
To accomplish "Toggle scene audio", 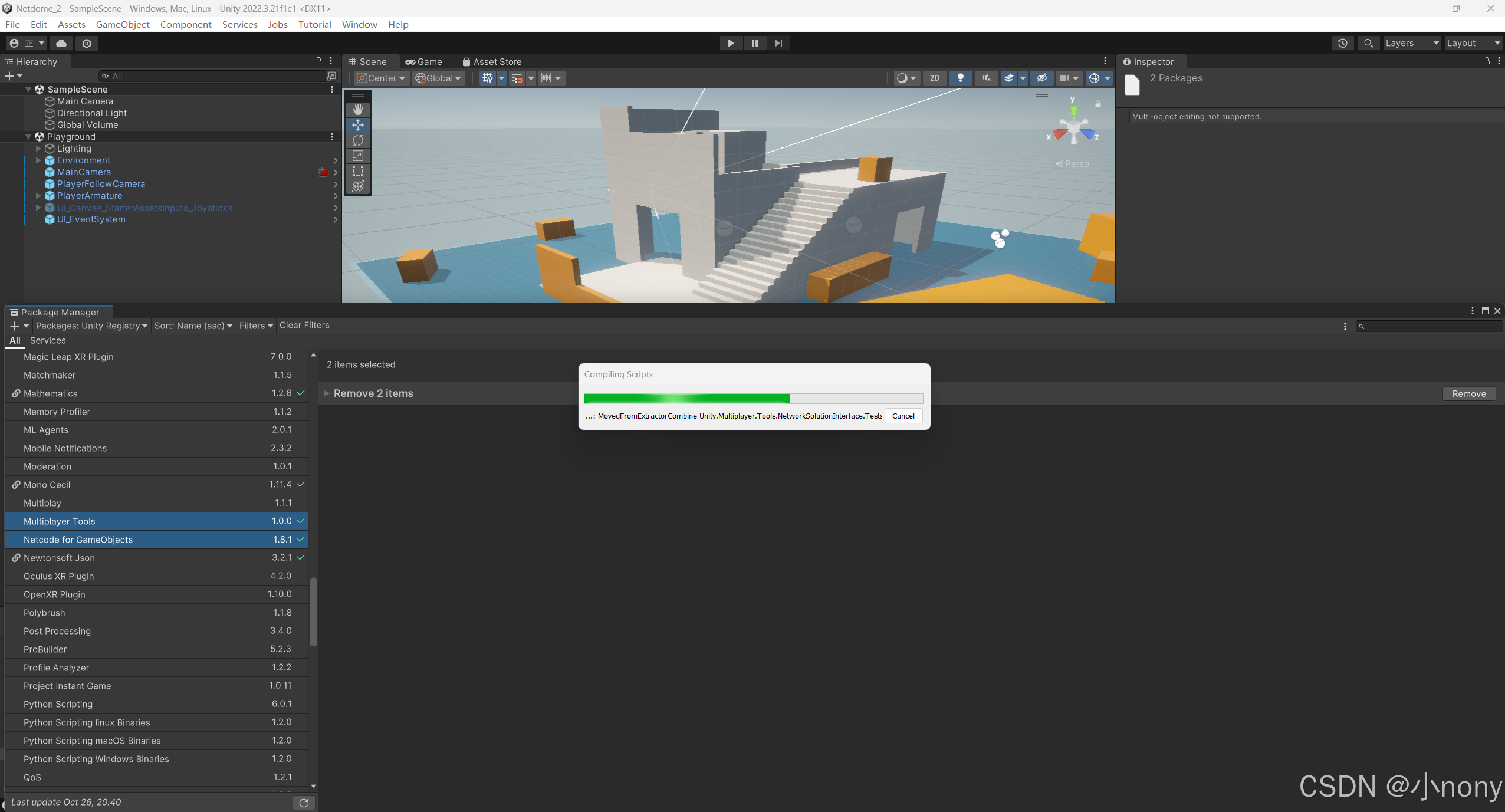I will tap(987, 78).
